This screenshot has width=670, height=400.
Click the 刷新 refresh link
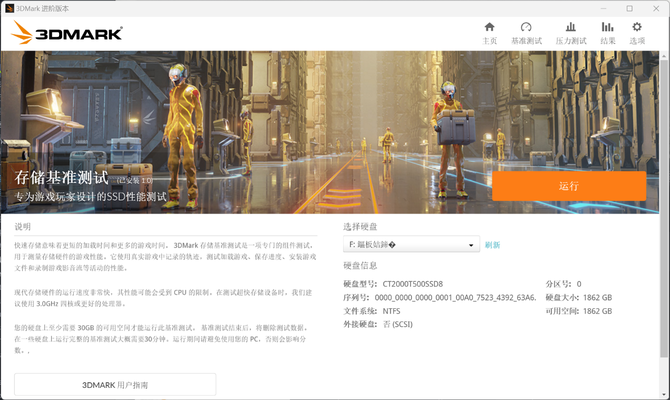492,245
